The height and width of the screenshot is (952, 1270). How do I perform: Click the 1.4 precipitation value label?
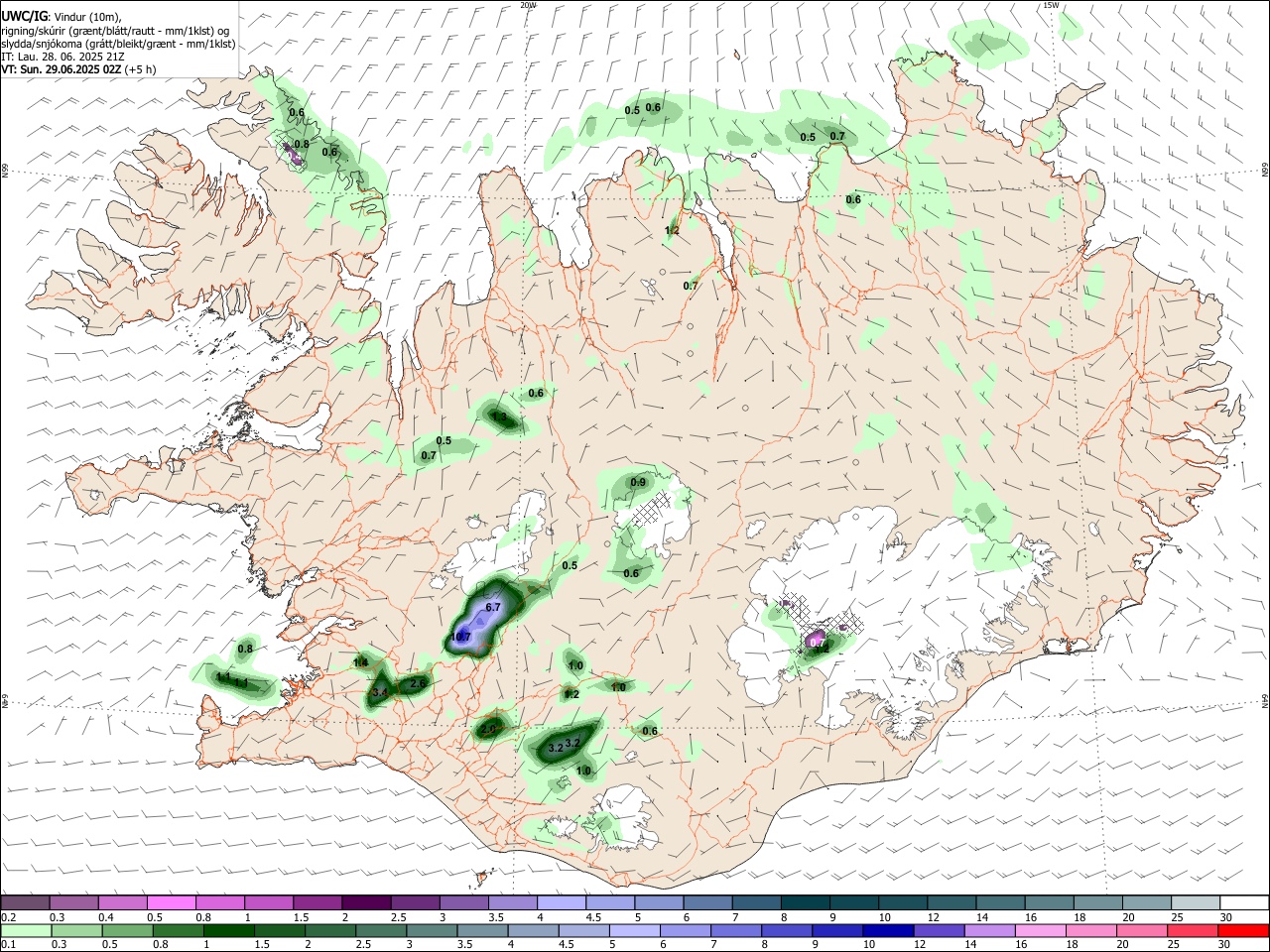click(x=361, y=662)
